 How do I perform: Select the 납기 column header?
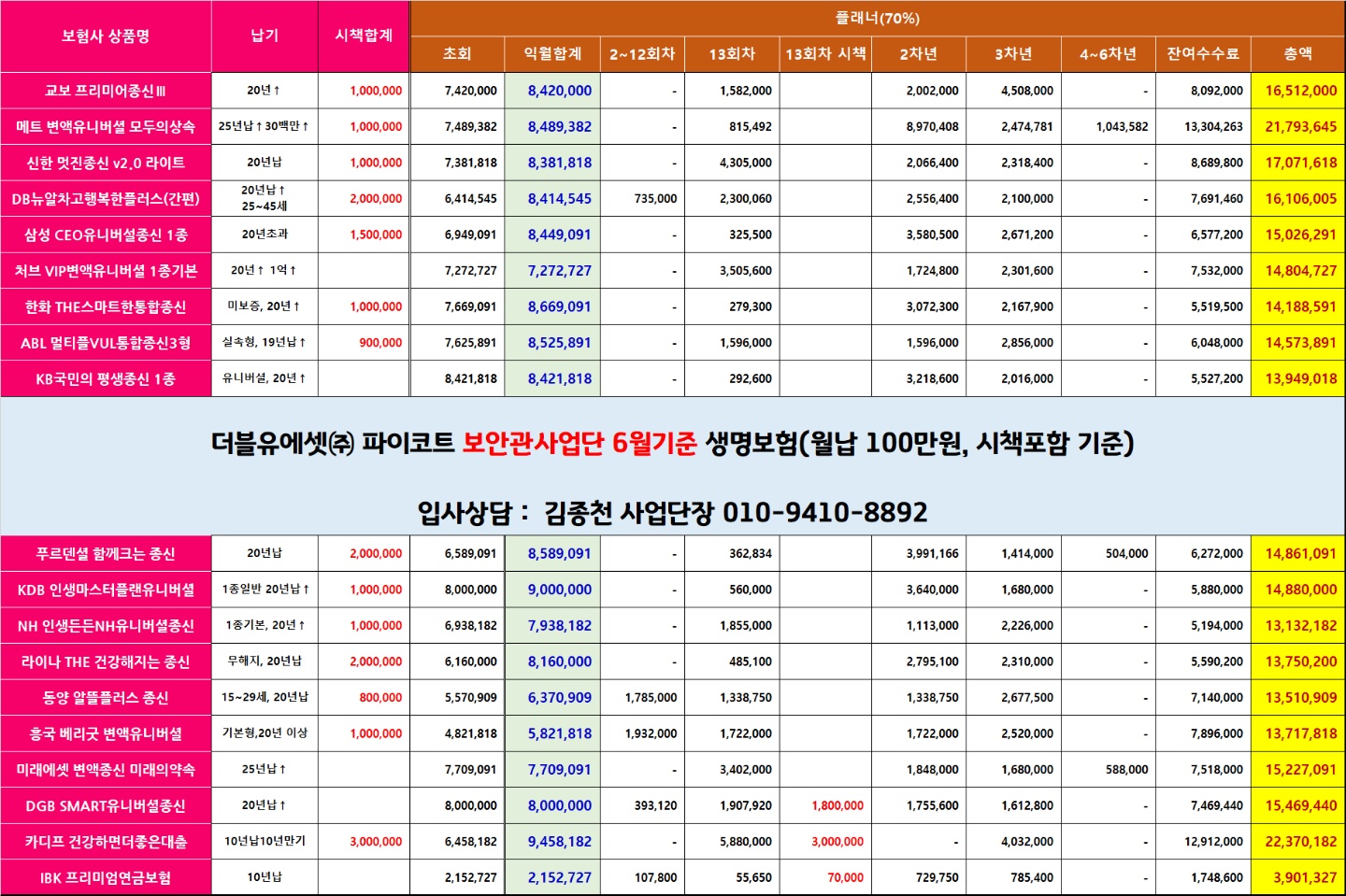click(x=265, y=36)
